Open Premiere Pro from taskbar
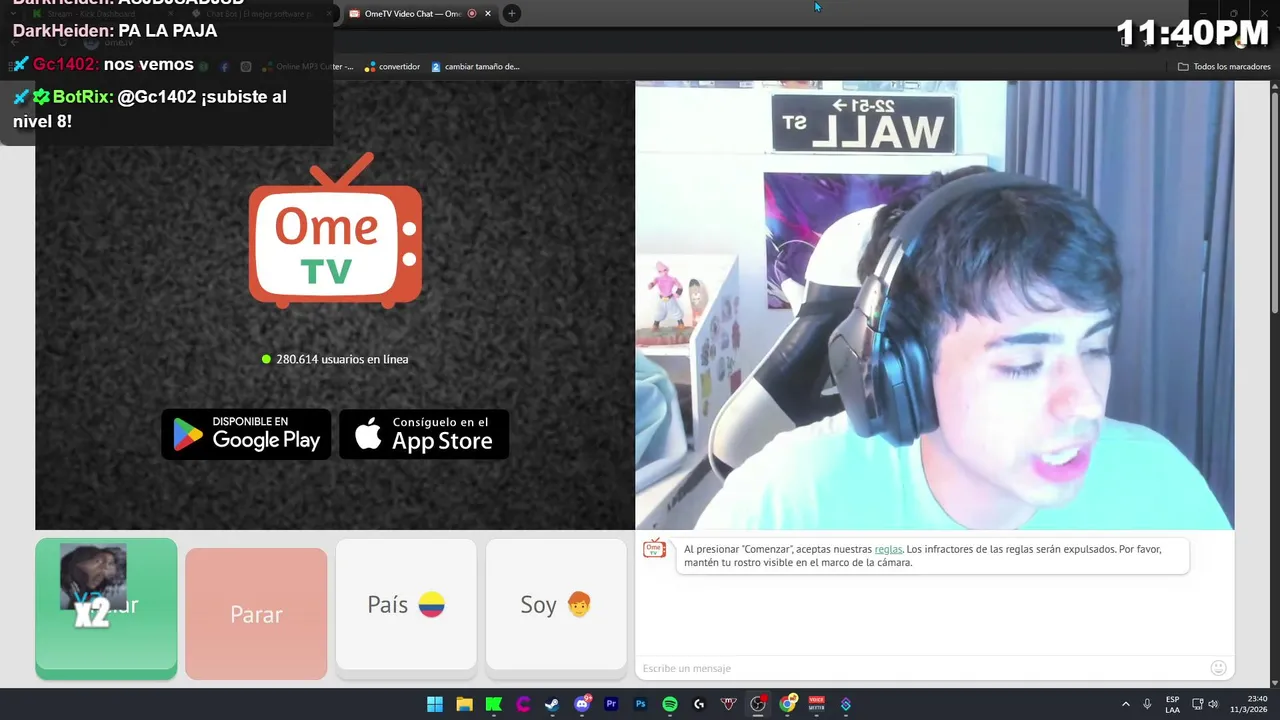This screenshot has height=720, width=1280. 611,704
